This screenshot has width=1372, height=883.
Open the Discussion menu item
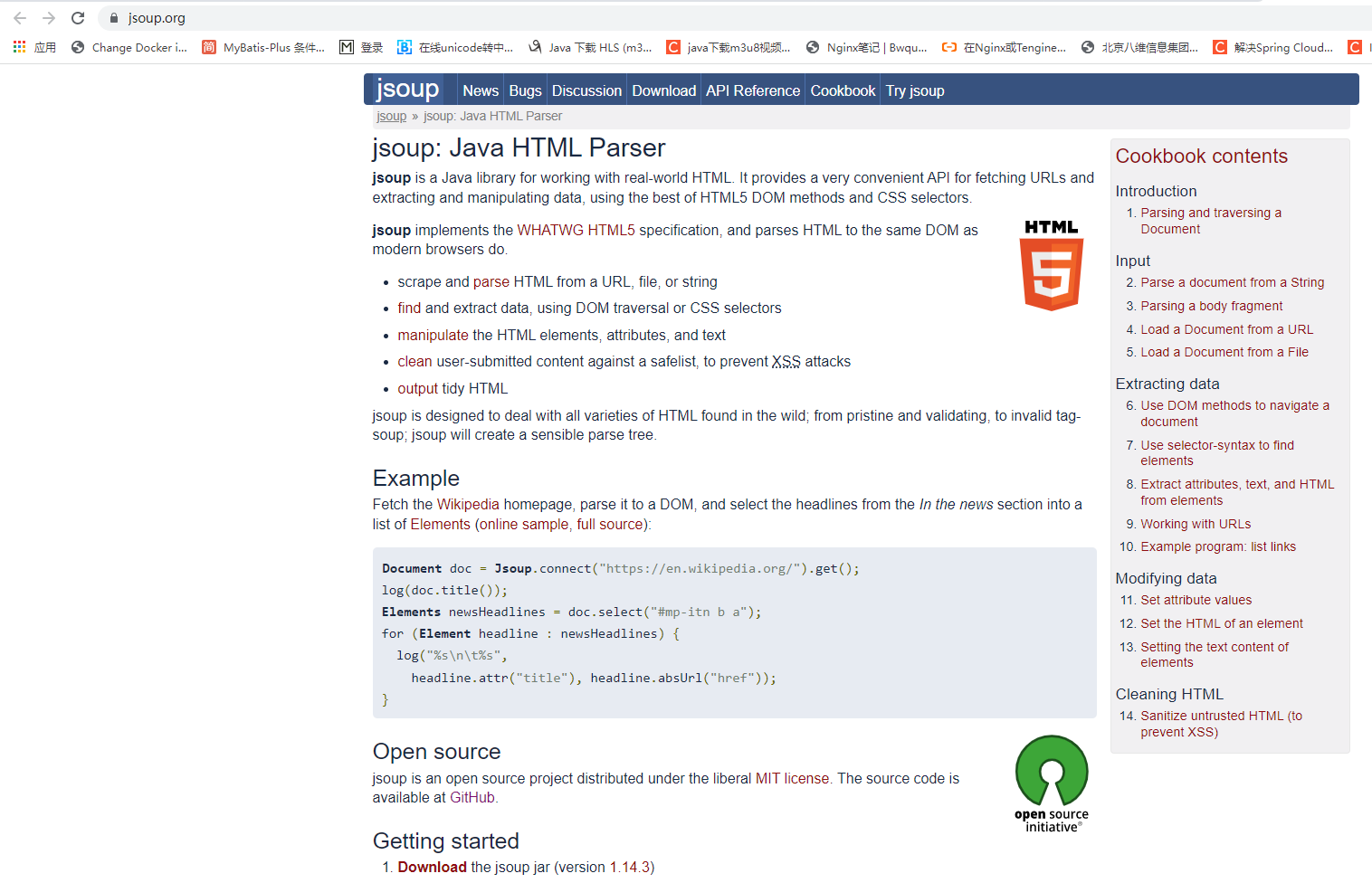coord(586,90)
